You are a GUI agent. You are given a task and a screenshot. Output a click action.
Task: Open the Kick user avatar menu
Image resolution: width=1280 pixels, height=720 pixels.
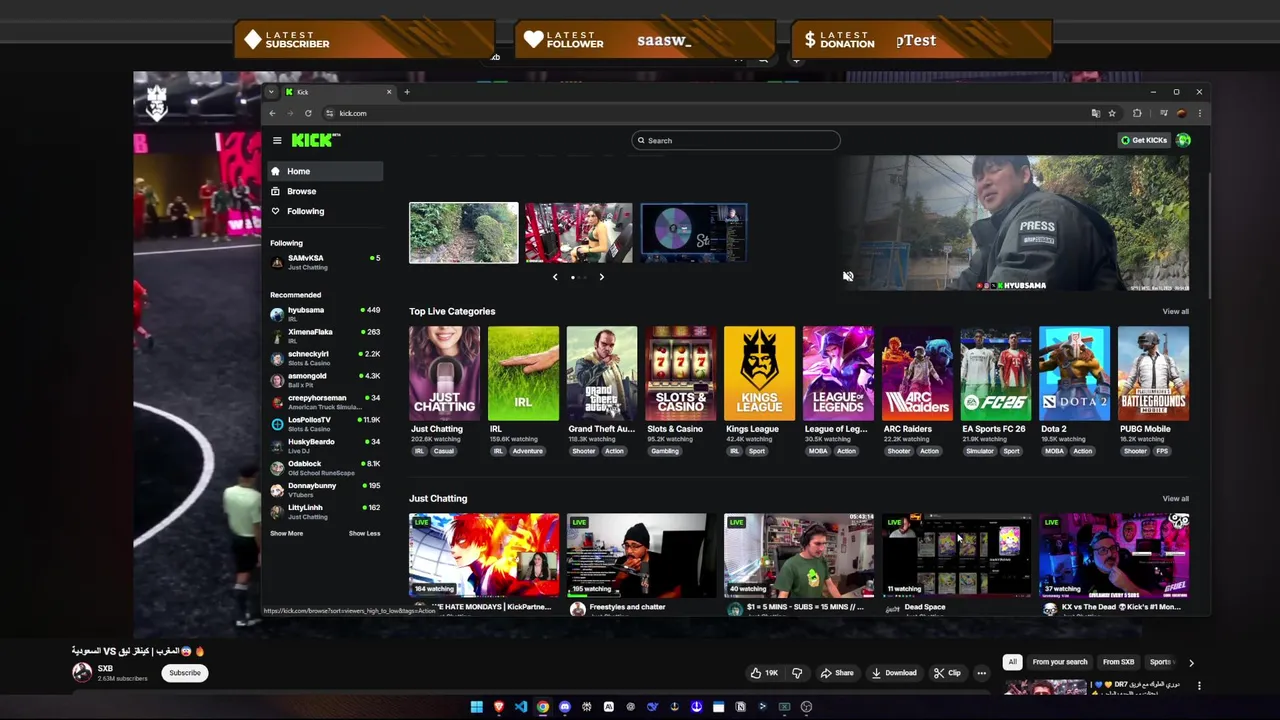coord(1184,141)
